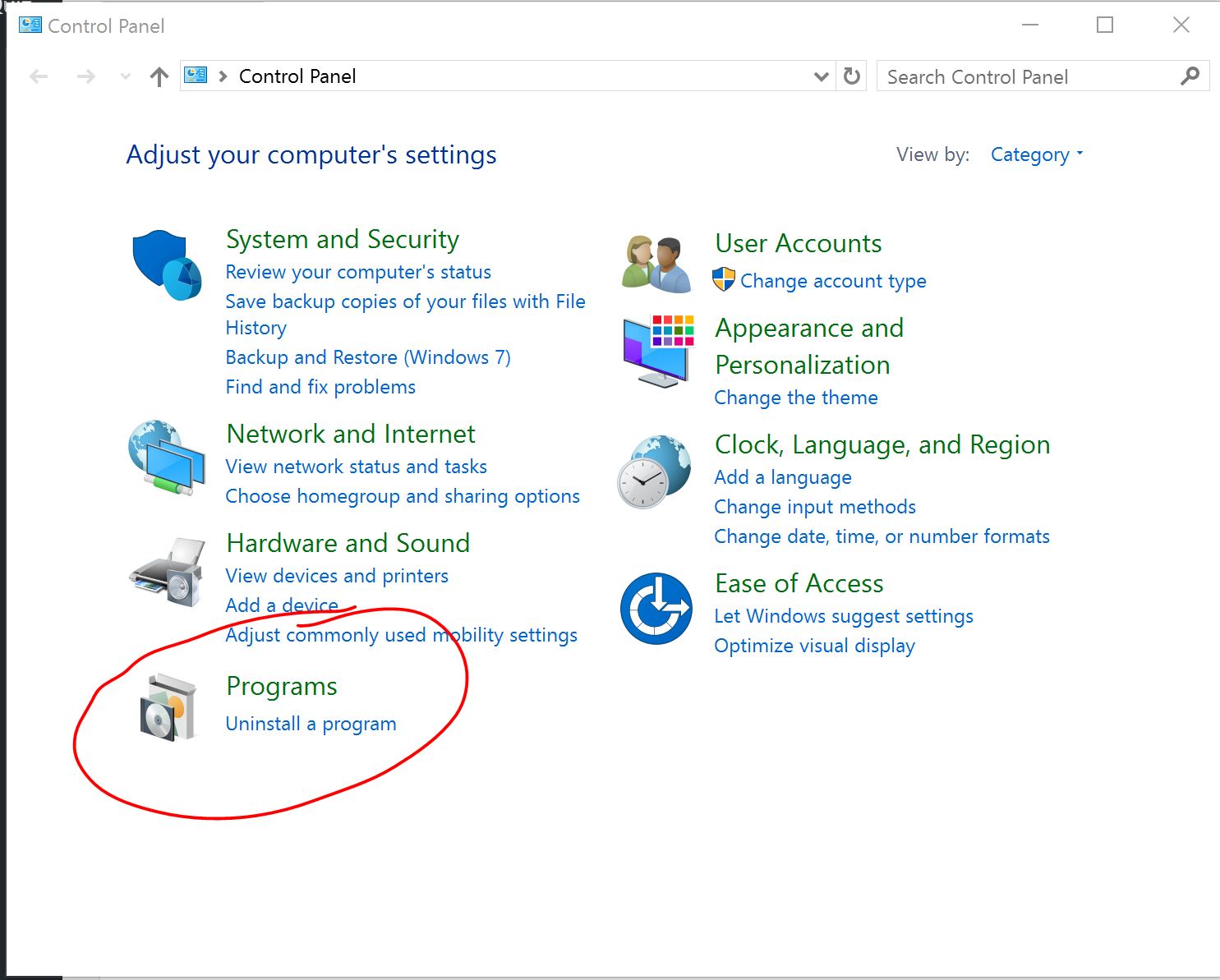Open Choose homegroup and sharing options
1220x980 pixels.
click(x=403, y=496)
